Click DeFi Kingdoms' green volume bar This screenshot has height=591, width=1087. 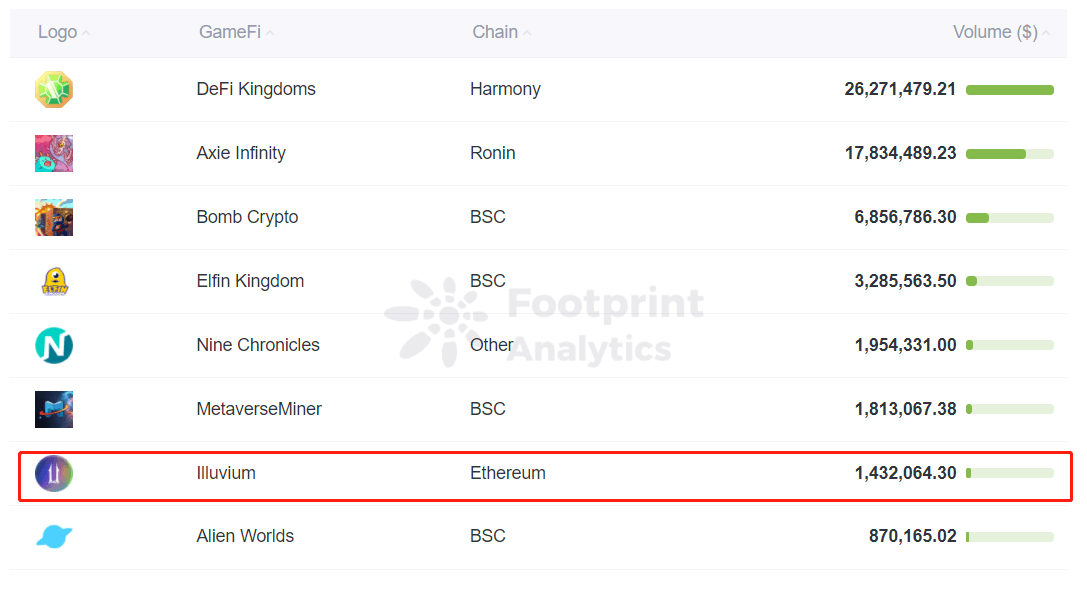click(x=1010, y=89)
